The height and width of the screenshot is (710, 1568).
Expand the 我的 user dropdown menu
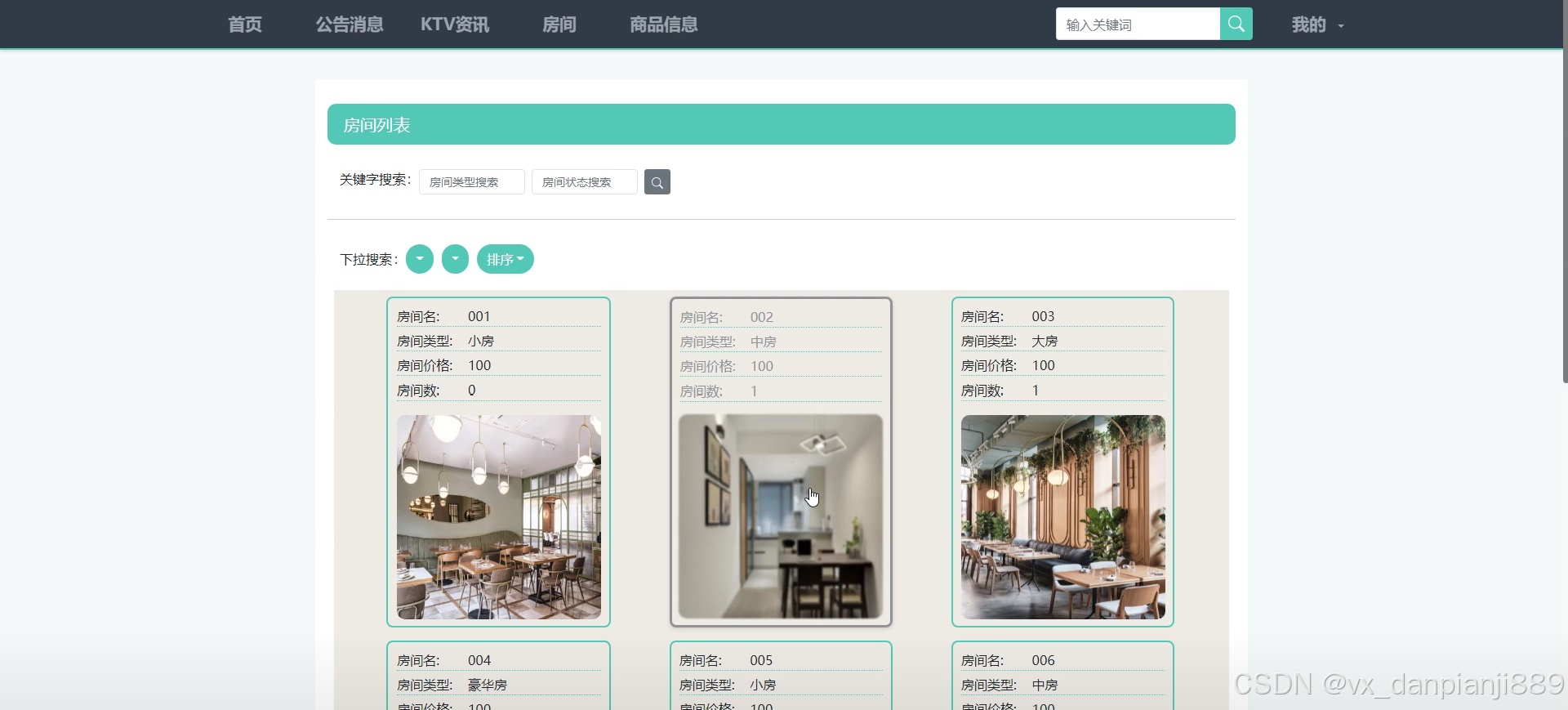pyautogui.click(x=1317, y=25)
